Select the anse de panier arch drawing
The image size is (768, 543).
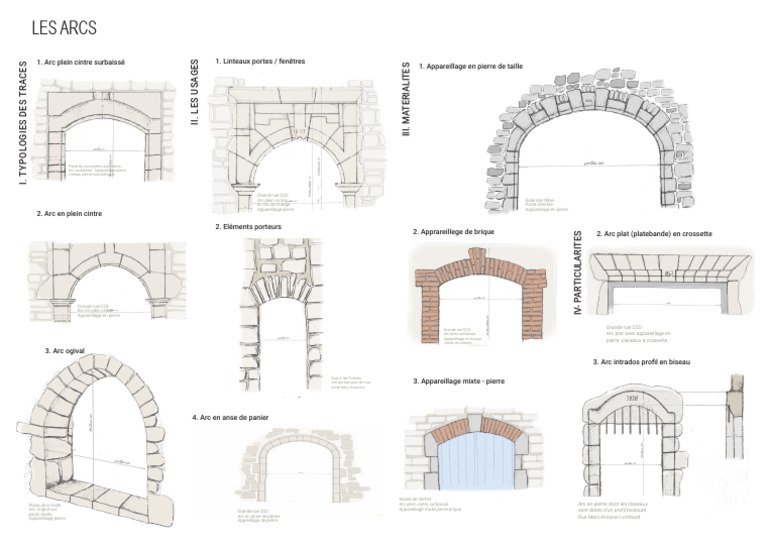pos(301,466)
